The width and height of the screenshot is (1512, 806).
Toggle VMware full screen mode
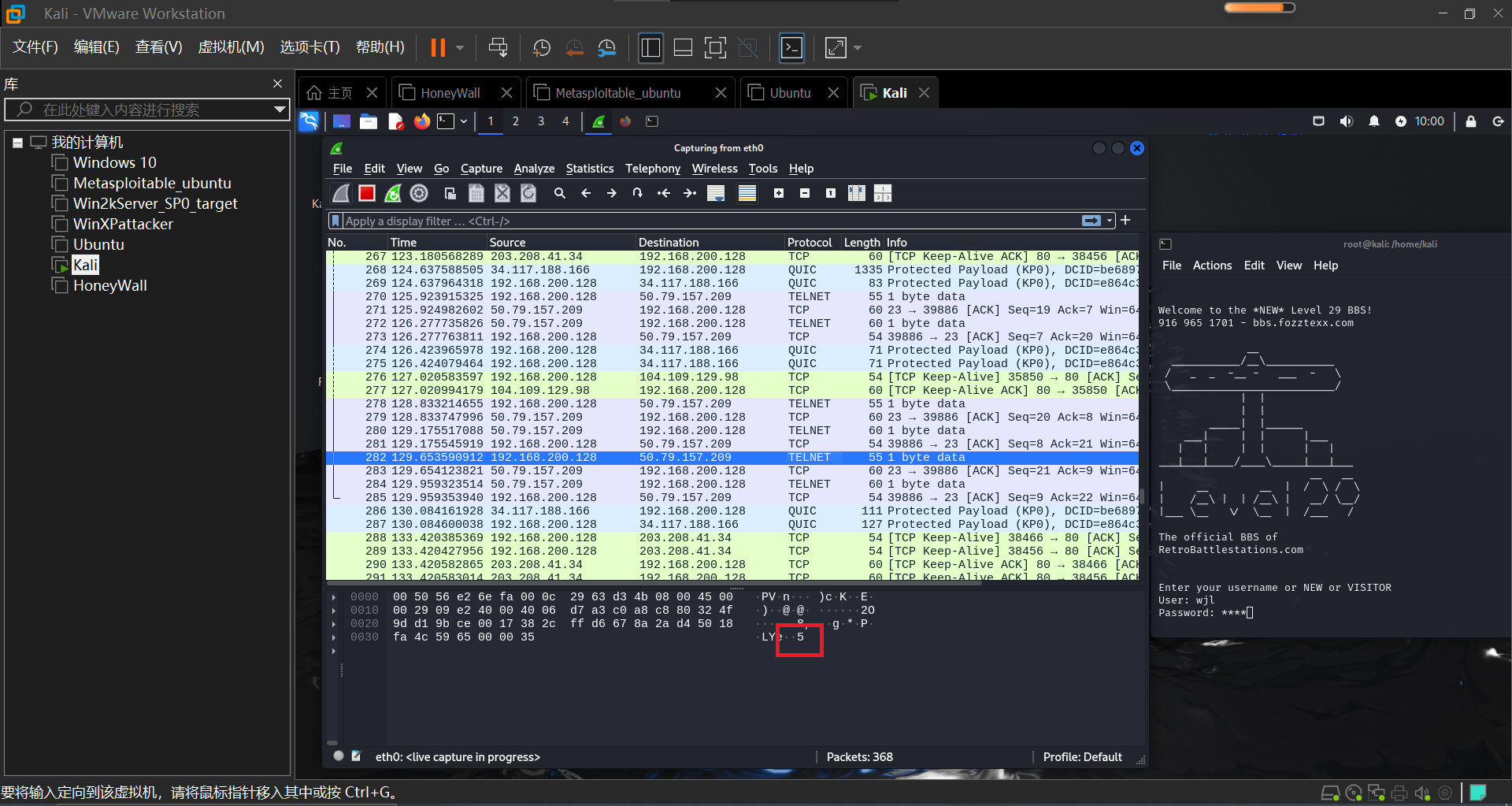pos(715,48)
